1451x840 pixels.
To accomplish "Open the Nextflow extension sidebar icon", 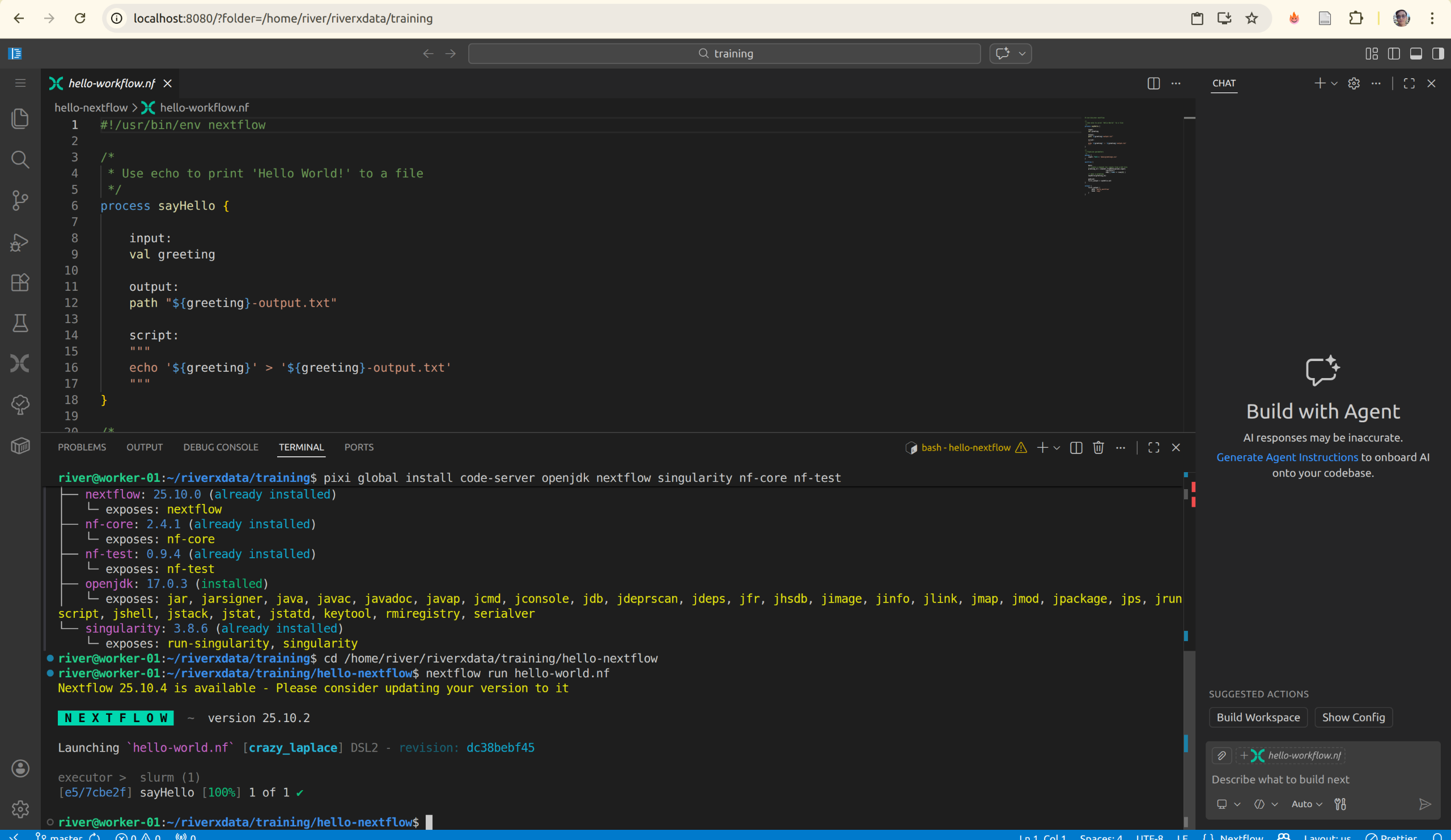I will point(20,363).
